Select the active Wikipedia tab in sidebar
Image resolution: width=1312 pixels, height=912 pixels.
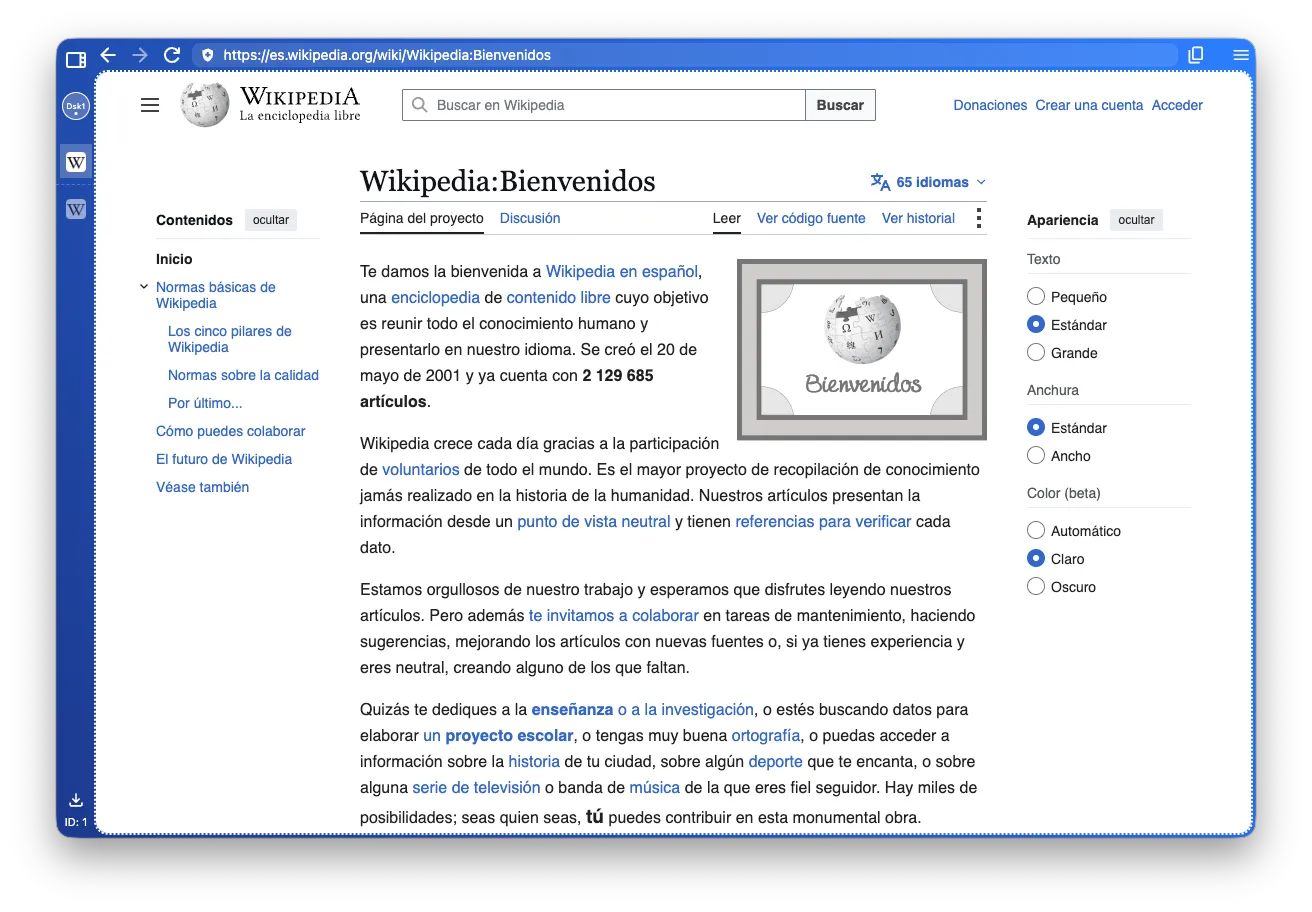pos(76,162)
